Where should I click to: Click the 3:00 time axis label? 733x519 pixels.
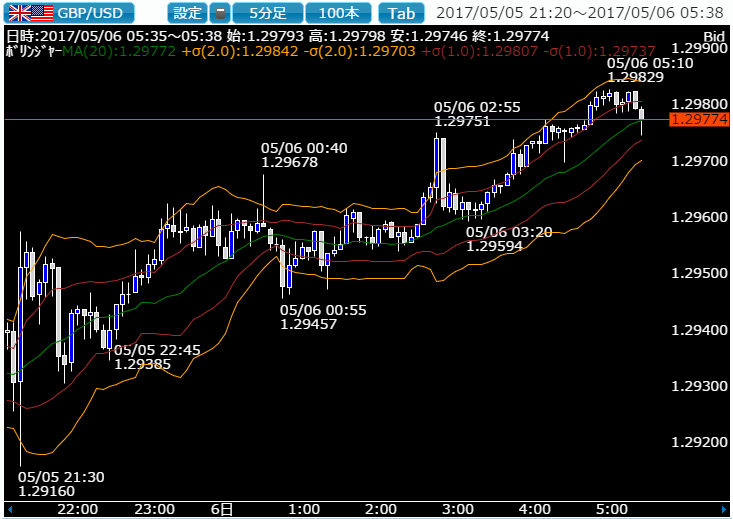[x=458, y=509]
